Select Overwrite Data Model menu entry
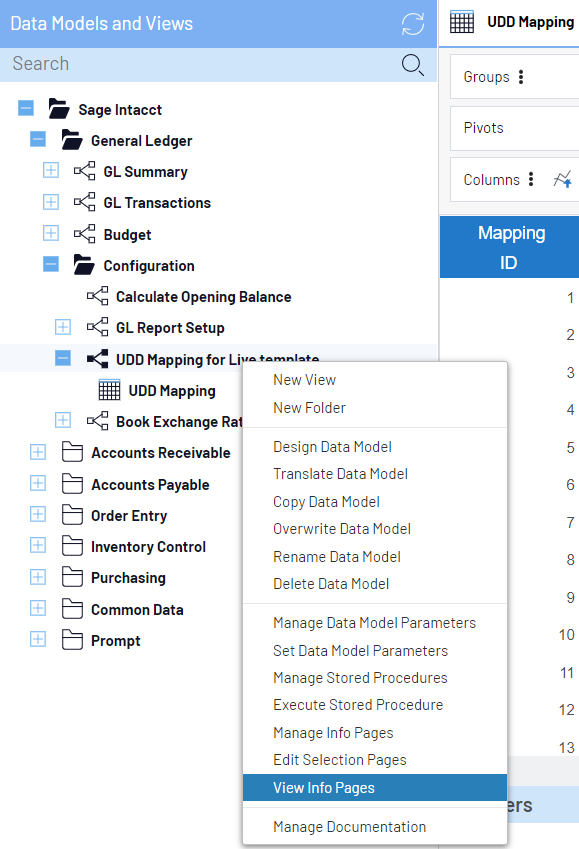This screenshot has width=579, height=849. 375,529
